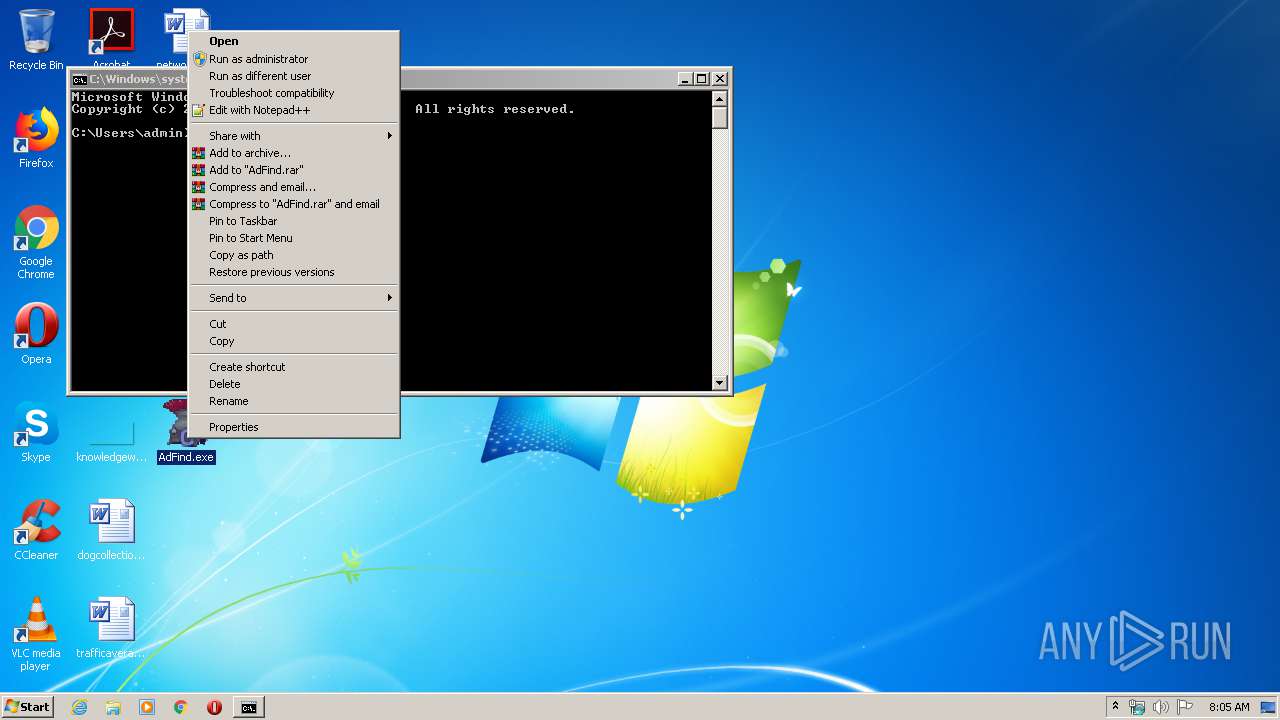Click cmd window scrollbar up arrow
This screenshot has height=720, width=1280.
point(719,98)
